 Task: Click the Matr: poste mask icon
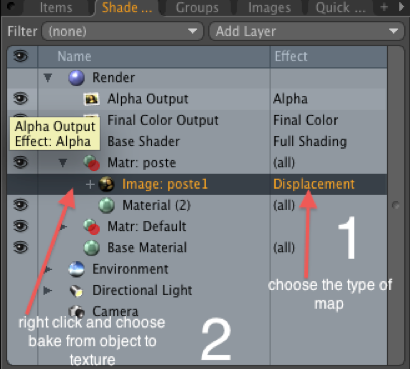(x=91, y=163)
